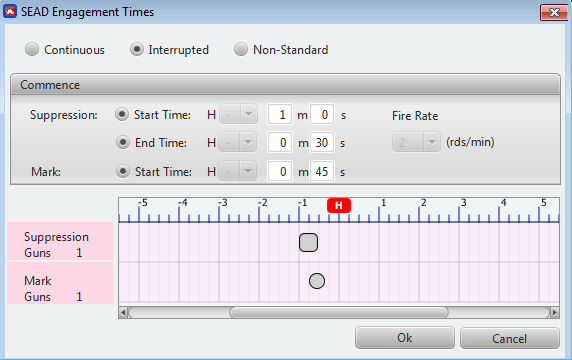Click the Suppression Guns row label
This screenshot has width=572, height=360.
tap(60, 241)
